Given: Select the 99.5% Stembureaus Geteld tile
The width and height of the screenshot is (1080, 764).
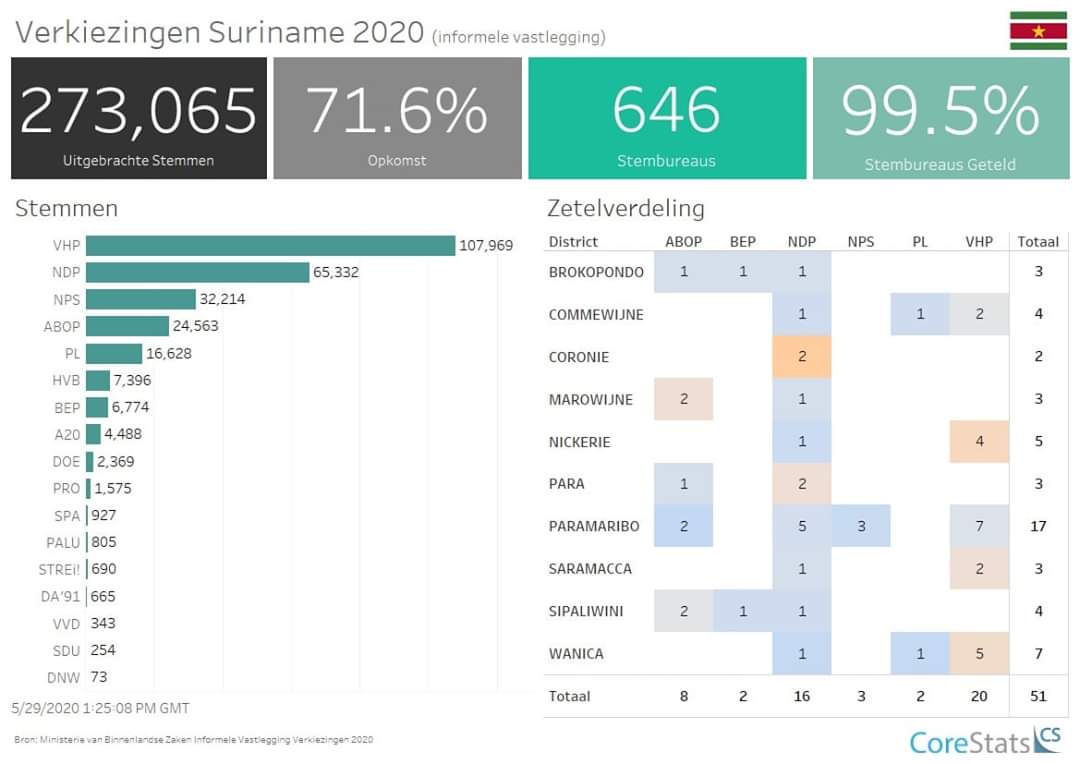Looking at the screenshot, I should click(x=940, y=118).
